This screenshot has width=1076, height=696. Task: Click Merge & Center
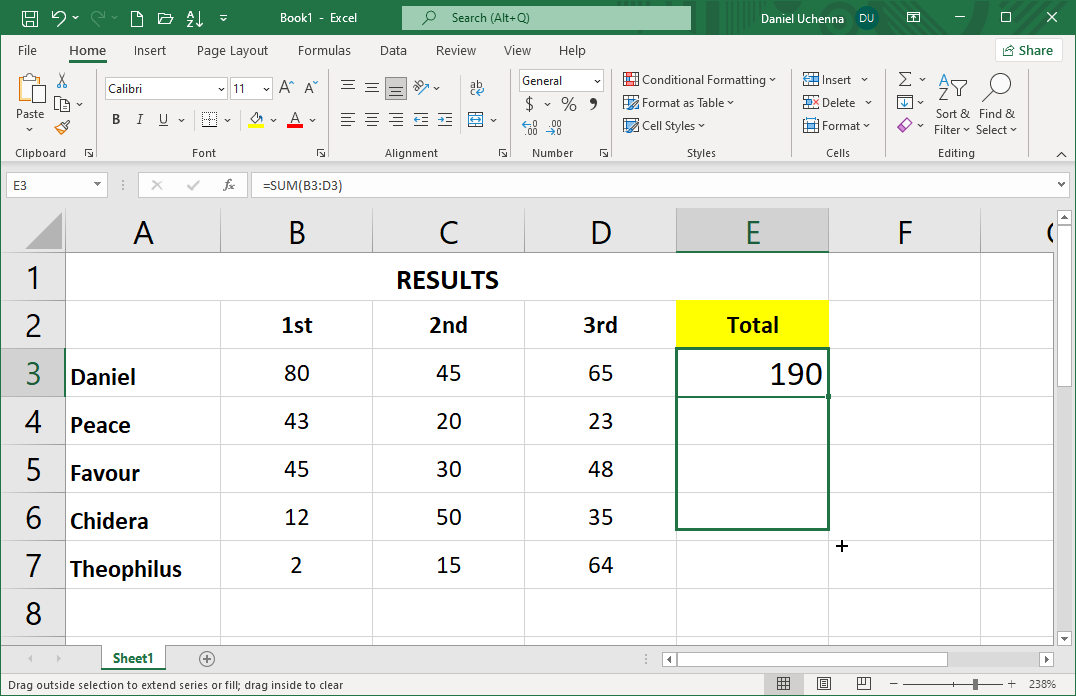477,119
